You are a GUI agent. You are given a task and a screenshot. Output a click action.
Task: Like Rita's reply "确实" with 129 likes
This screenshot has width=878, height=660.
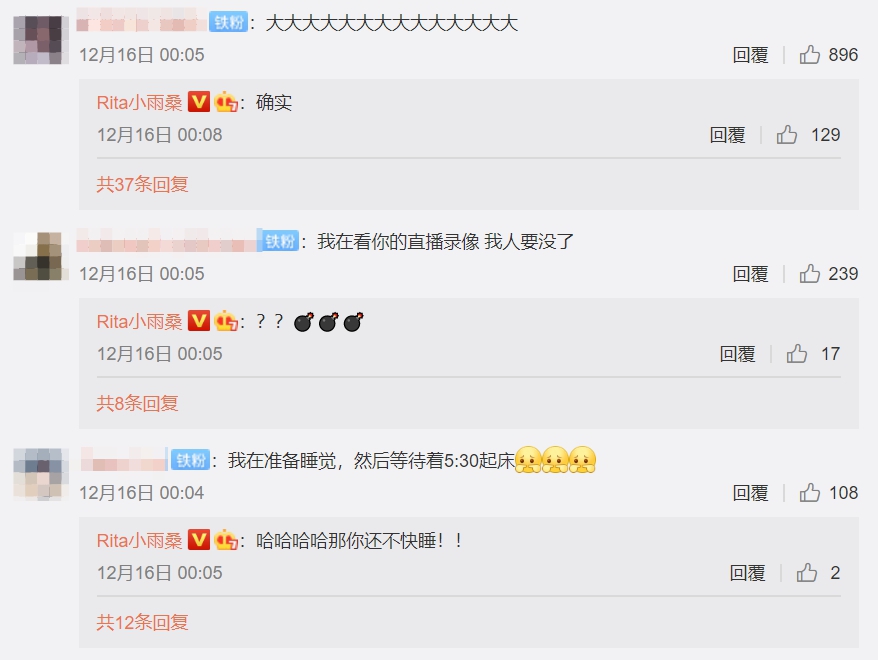(x=787, y=134)
